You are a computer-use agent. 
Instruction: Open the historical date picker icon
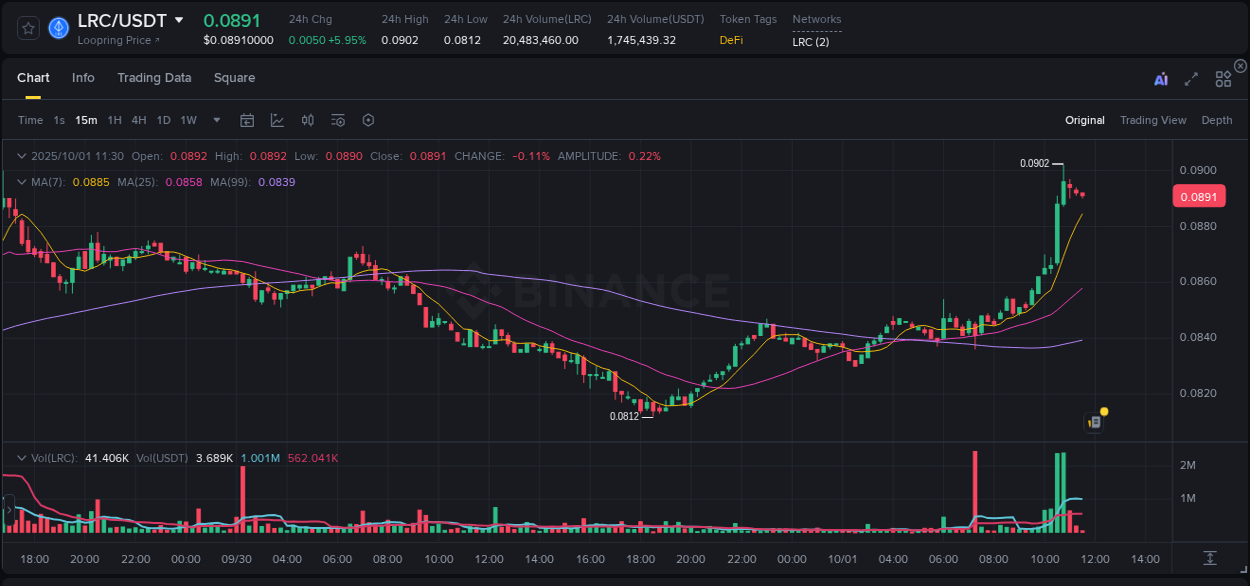pyautogui.click(x=247, y=119)
